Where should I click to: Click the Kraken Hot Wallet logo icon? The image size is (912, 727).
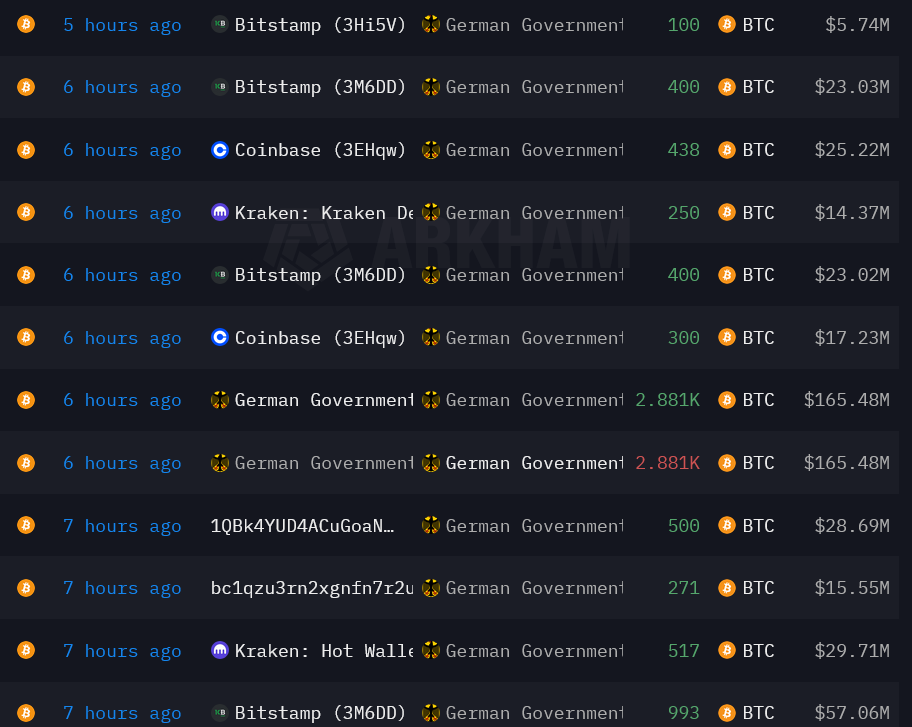tap(220, 650)
